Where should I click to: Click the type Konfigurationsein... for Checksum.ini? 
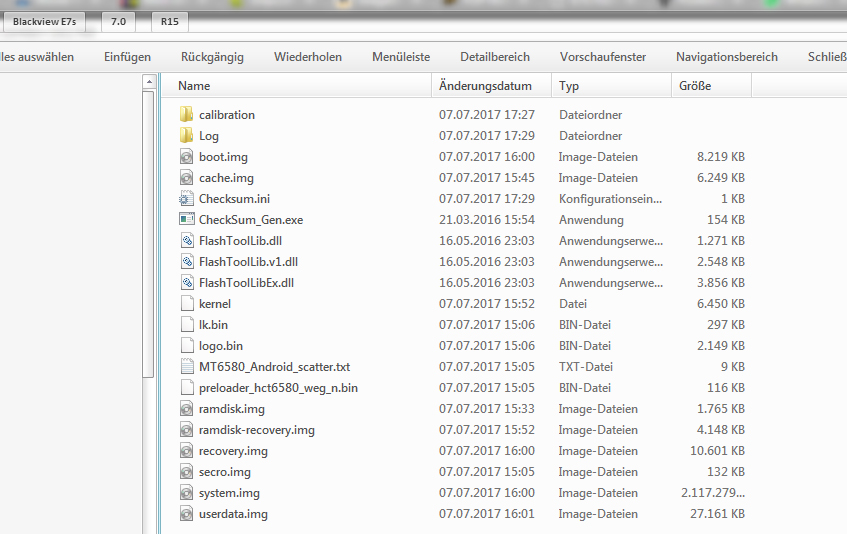610,199
